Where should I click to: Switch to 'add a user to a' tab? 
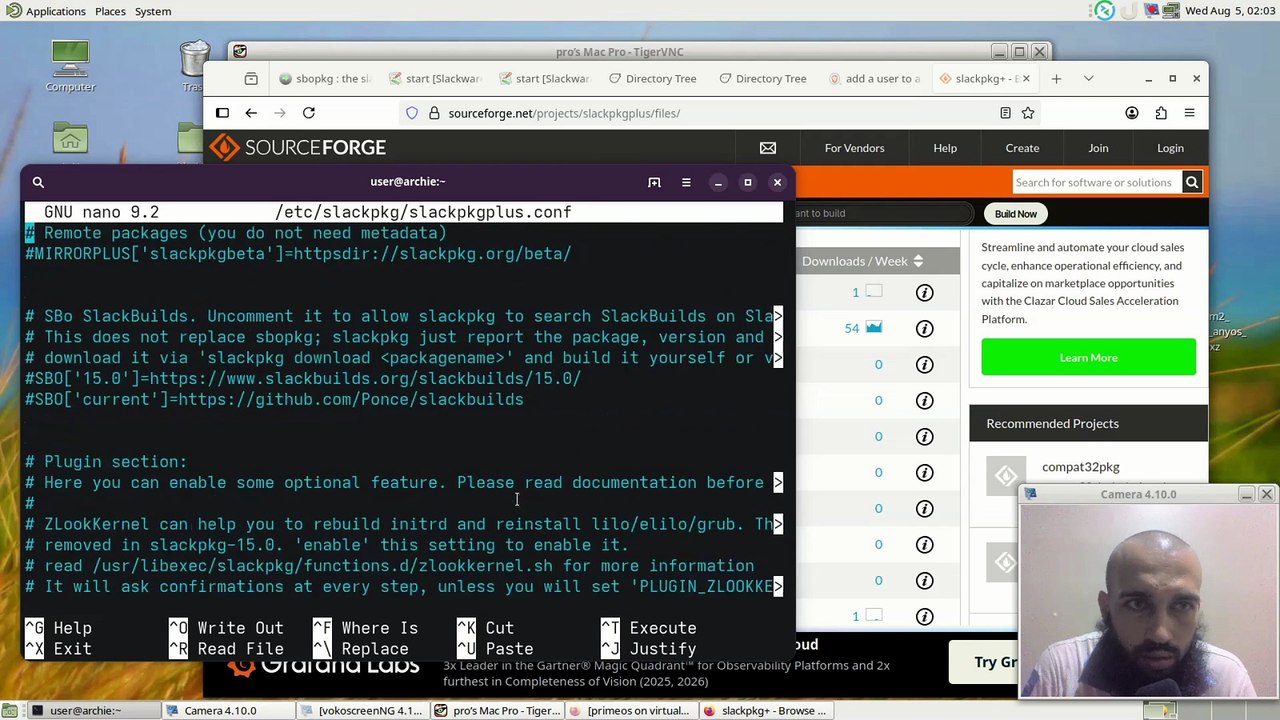[874, 78]
